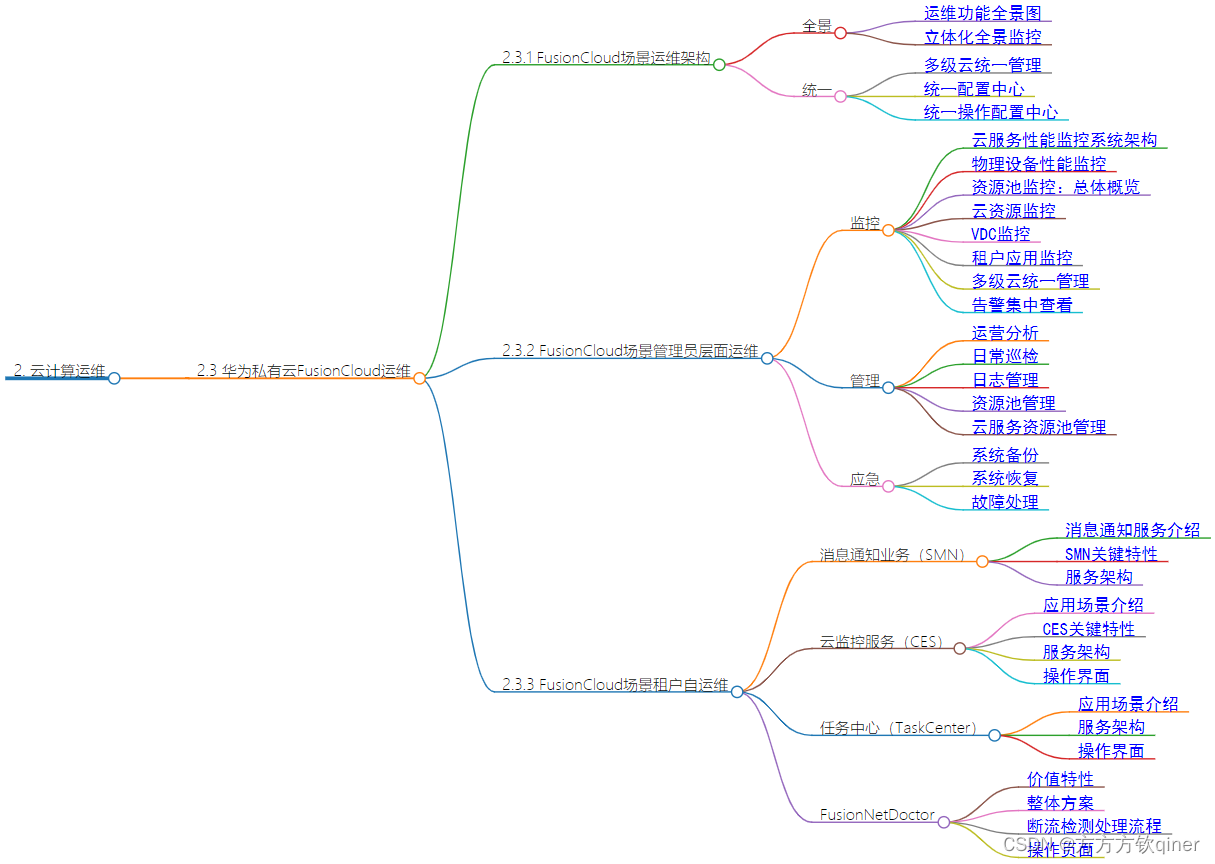Collapse the 2.3.2 管理员层面运维 node circle
Image resolution: width=1215 pixels, height=864 pixels.
[x=767, y=358]
